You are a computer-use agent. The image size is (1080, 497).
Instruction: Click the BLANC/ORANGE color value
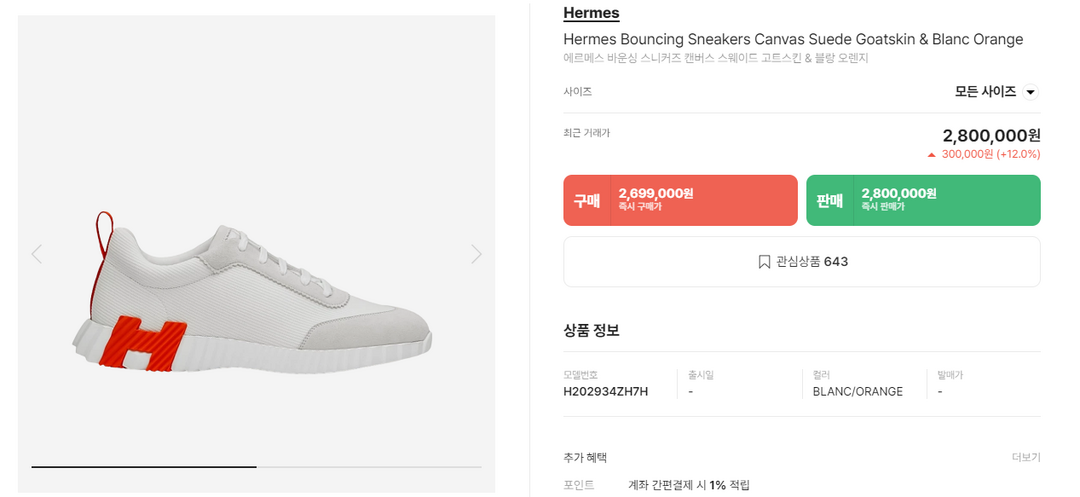click(857, 392)
